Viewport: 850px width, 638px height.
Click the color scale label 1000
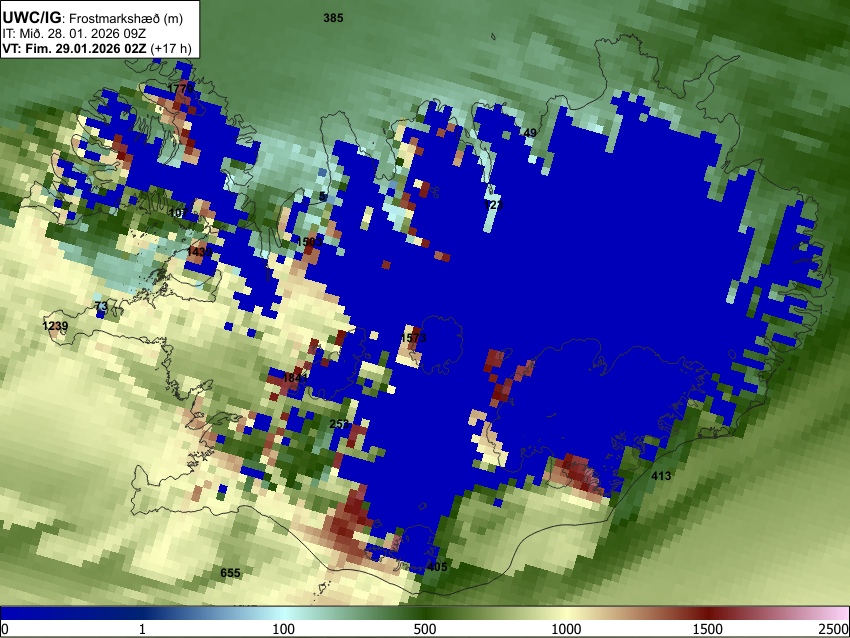(x=566, y=629)
